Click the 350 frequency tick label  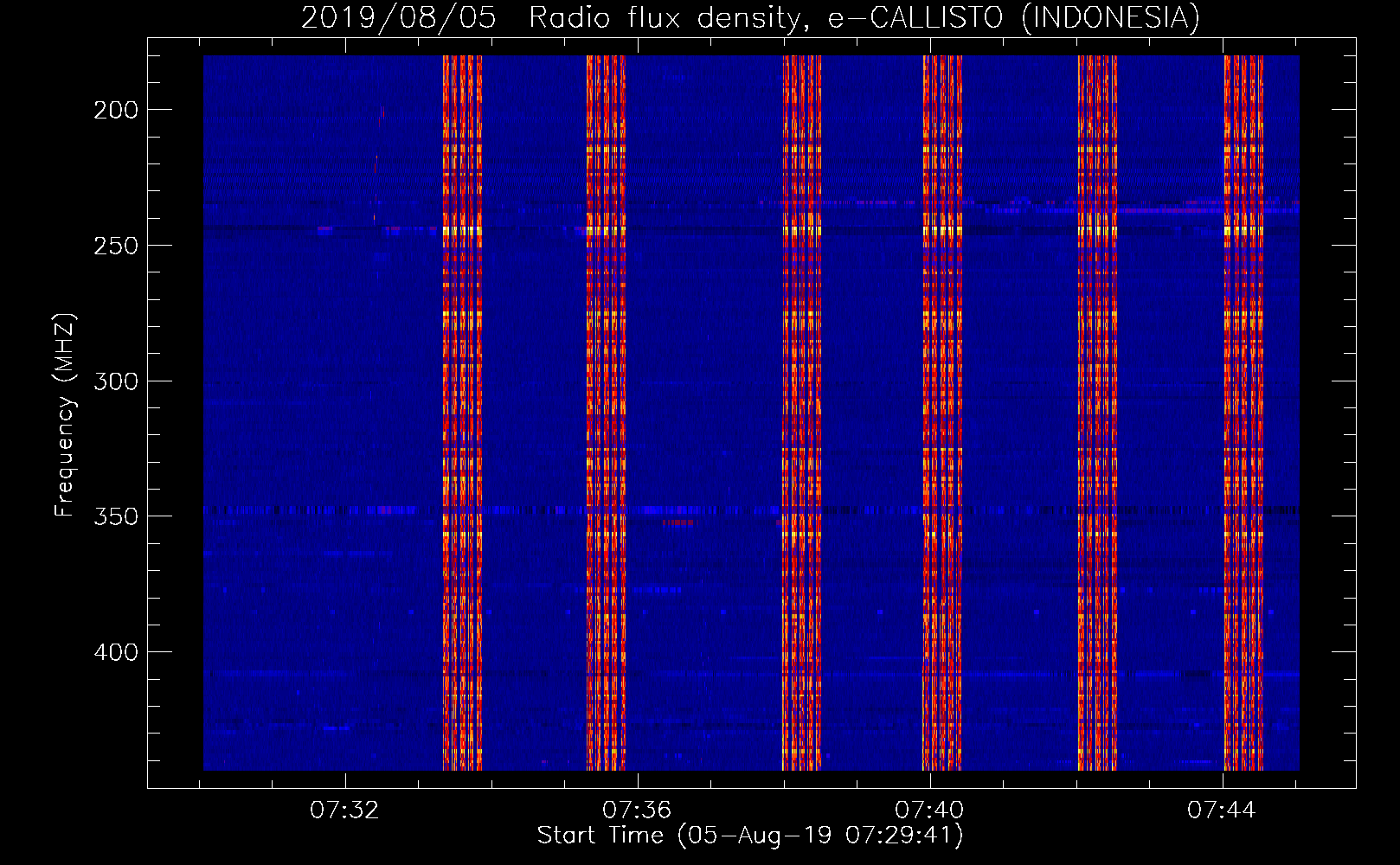[x=116, y=516]
